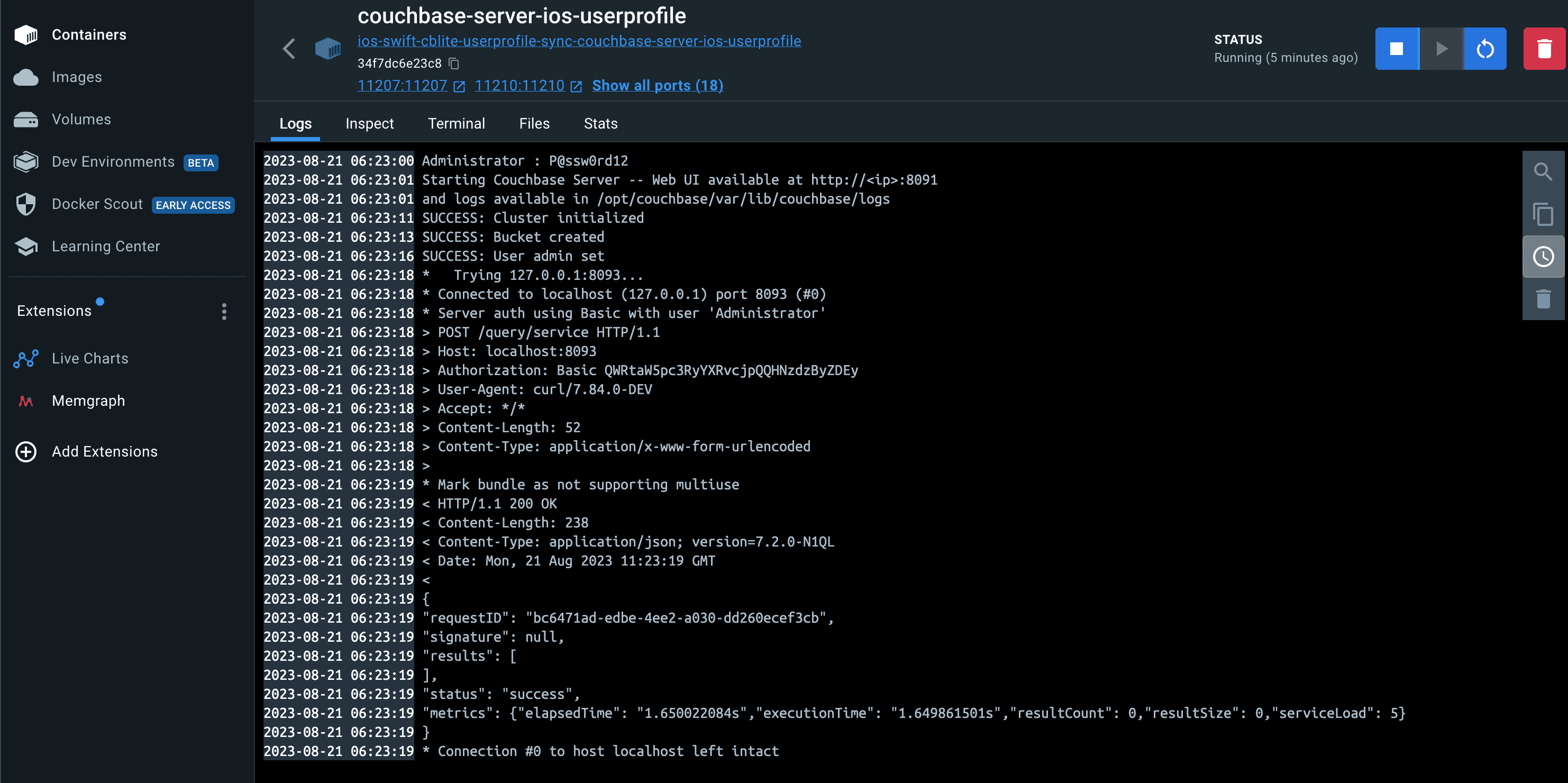1568x783 pixels.
Task: Clear the logs with trash icon
Action: [1543, 299]
